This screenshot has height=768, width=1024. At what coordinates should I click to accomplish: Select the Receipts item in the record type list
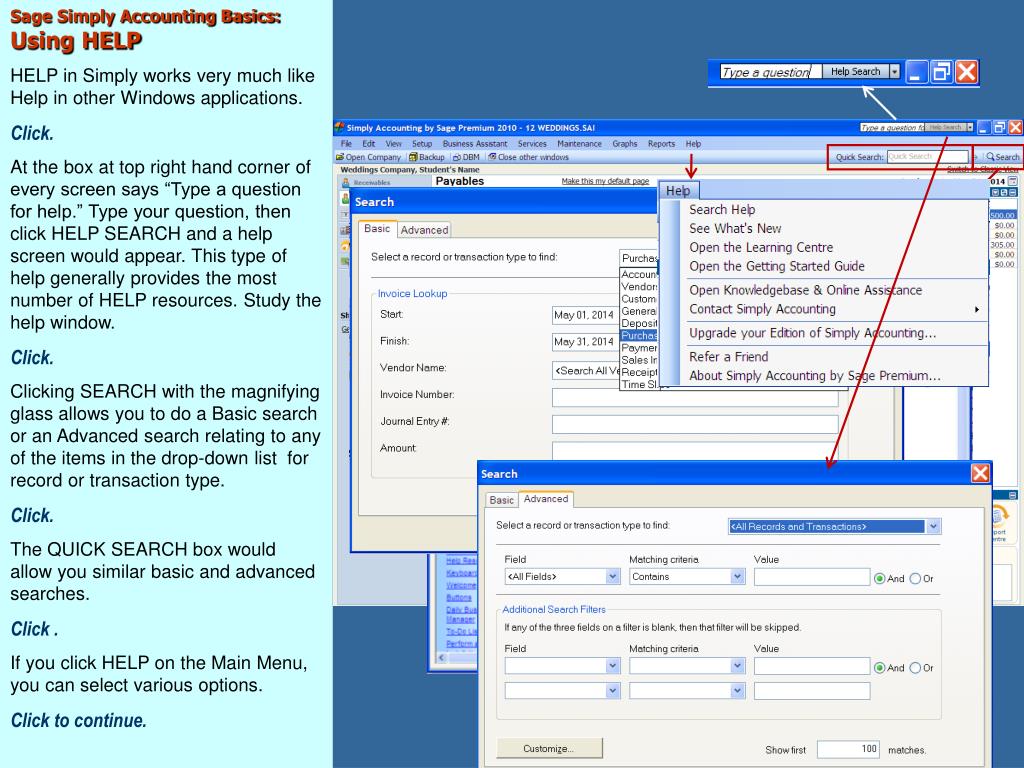point(639,372)
